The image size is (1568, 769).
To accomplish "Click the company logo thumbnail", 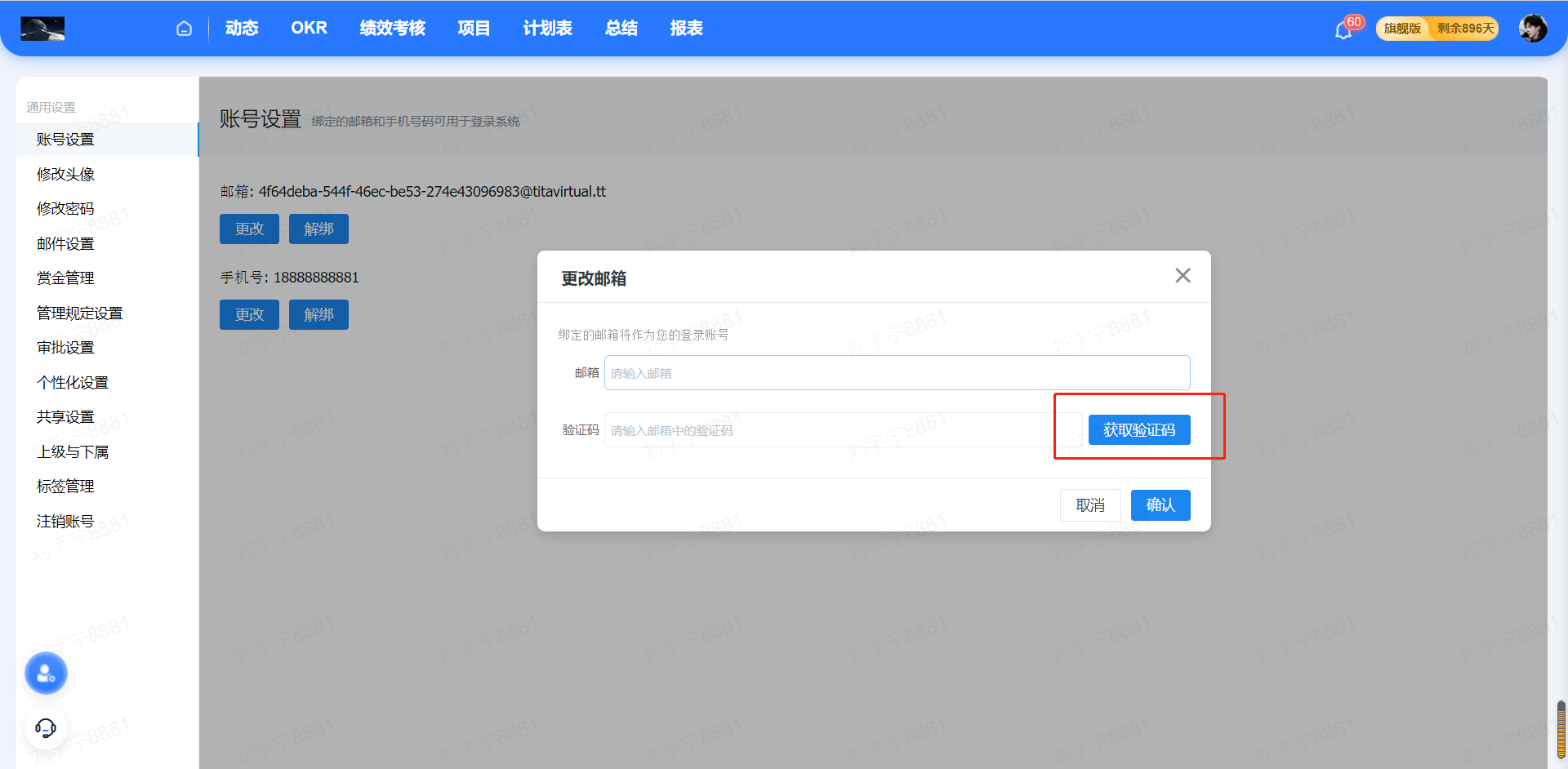I will [42, 29].
